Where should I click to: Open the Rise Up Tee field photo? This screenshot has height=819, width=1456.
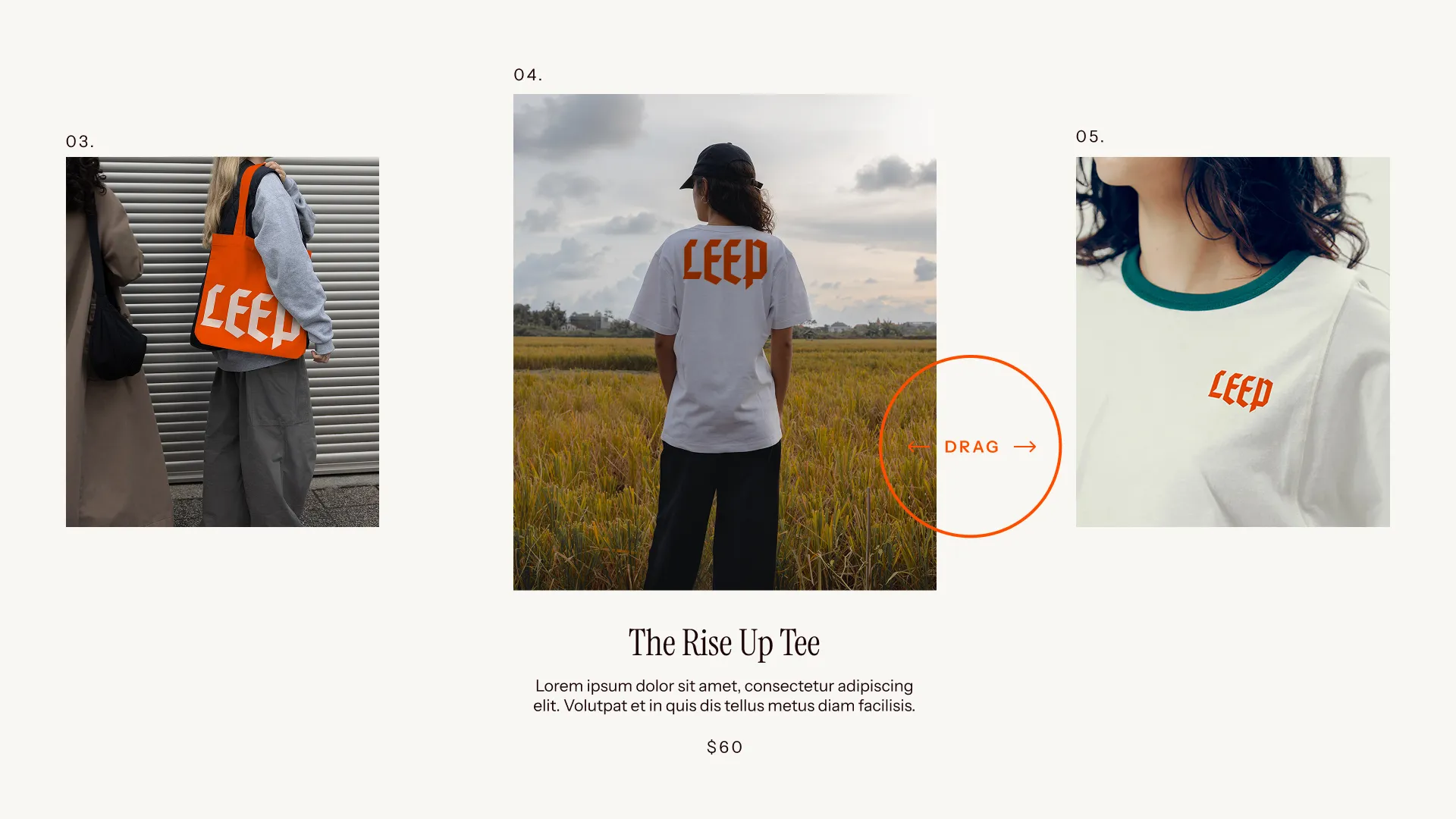(x=725, y=342)
